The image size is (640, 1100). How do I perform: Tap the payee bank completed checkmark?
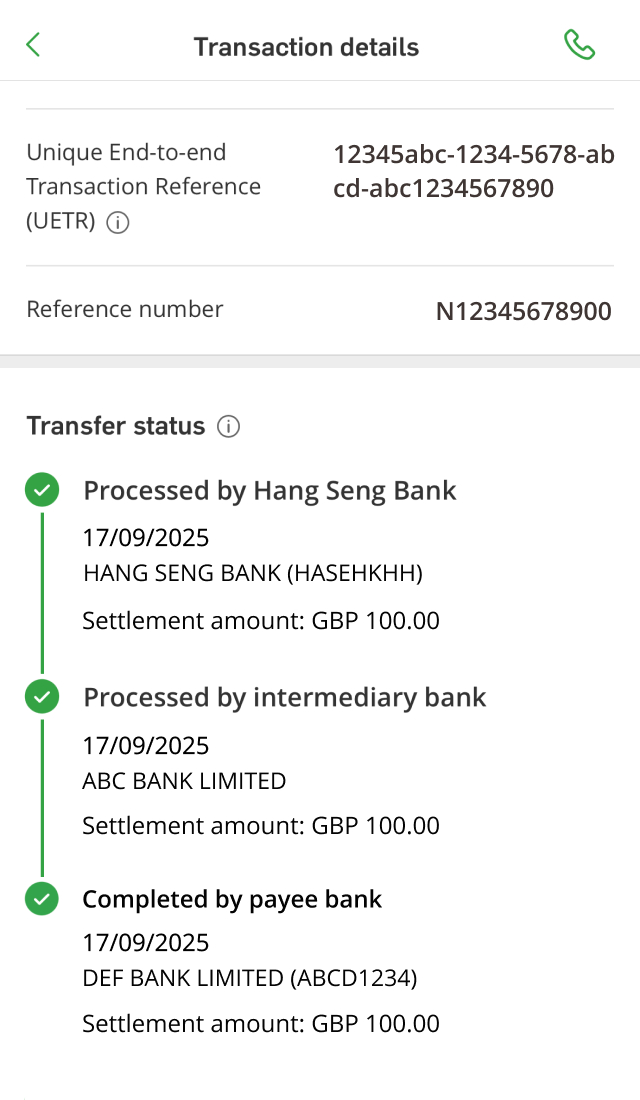[x=42, y=900]
